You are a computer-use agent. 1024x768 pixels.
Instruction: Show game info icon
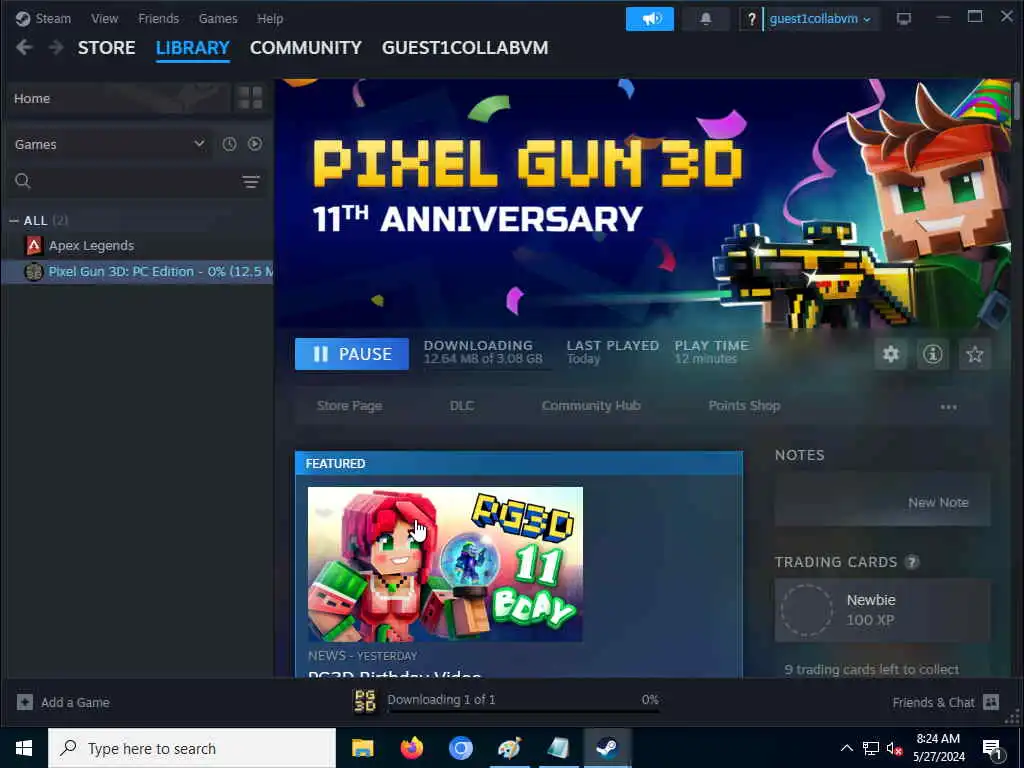click(x=933, y=354)
